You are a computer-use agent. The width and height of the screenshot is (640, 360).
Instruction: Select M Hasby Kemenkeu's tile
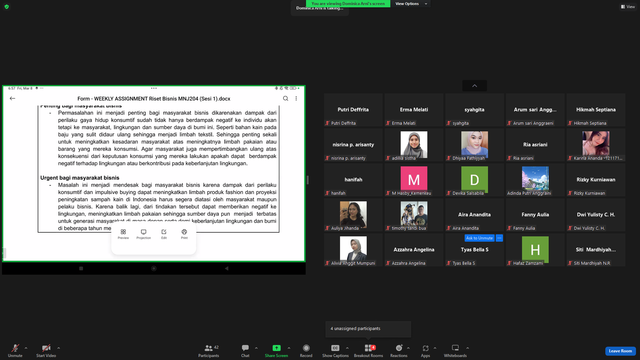(x=413, y=180)
